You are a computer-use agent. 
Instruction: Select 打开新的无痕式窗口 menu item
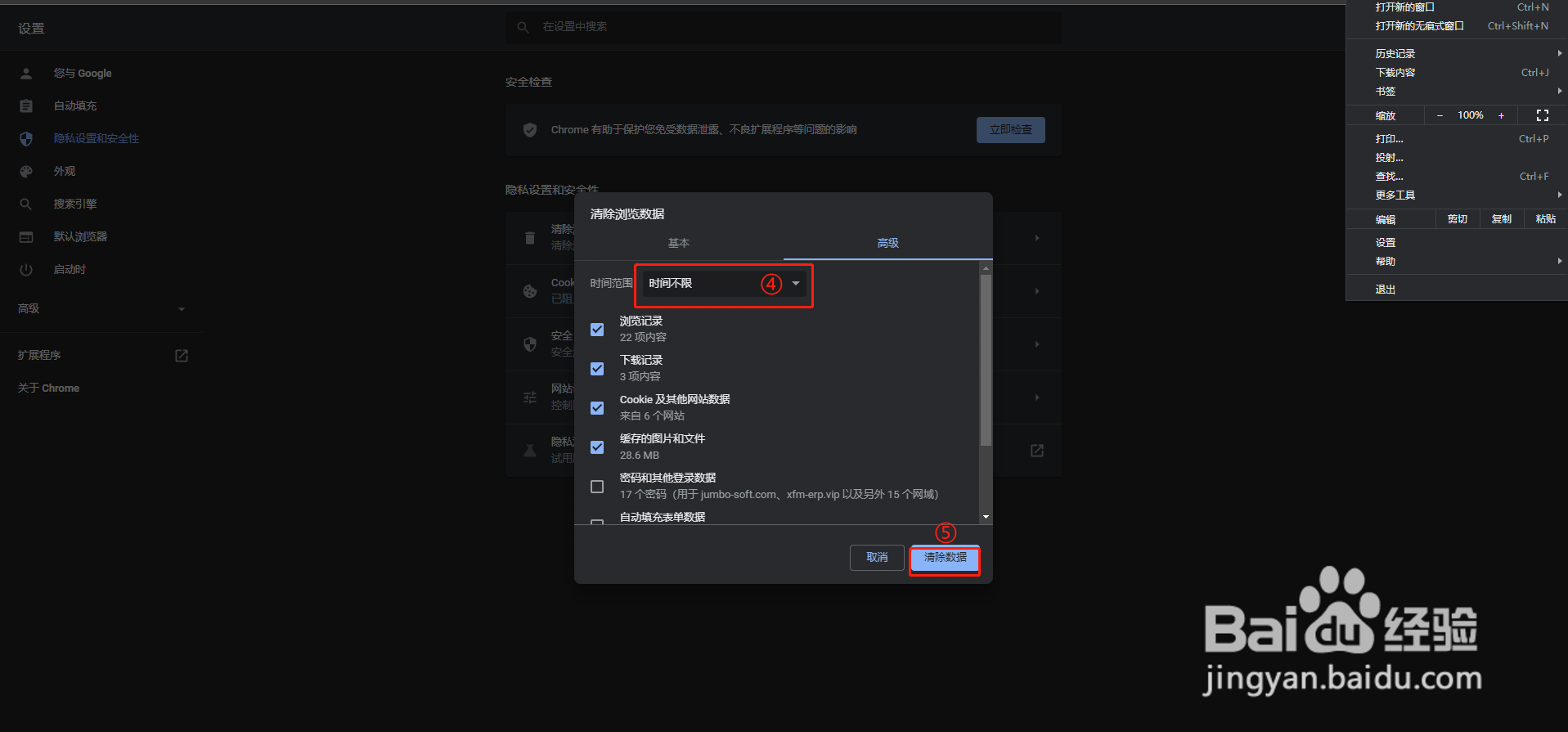coord(1457,26)
